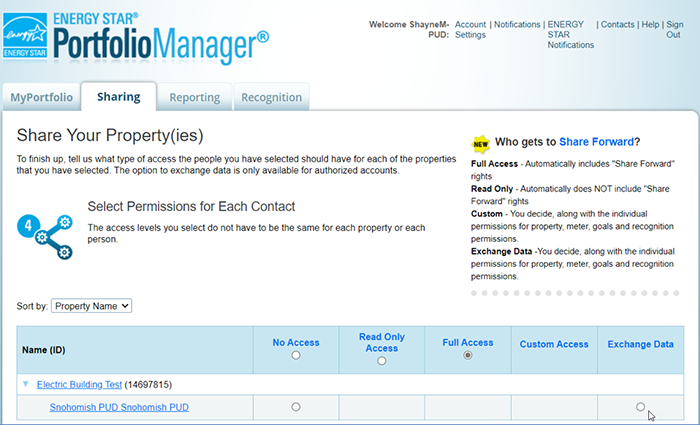The image size is (700, 425).
Task: Click the property ID (14697815) text
Action: [x=148, y=384]
